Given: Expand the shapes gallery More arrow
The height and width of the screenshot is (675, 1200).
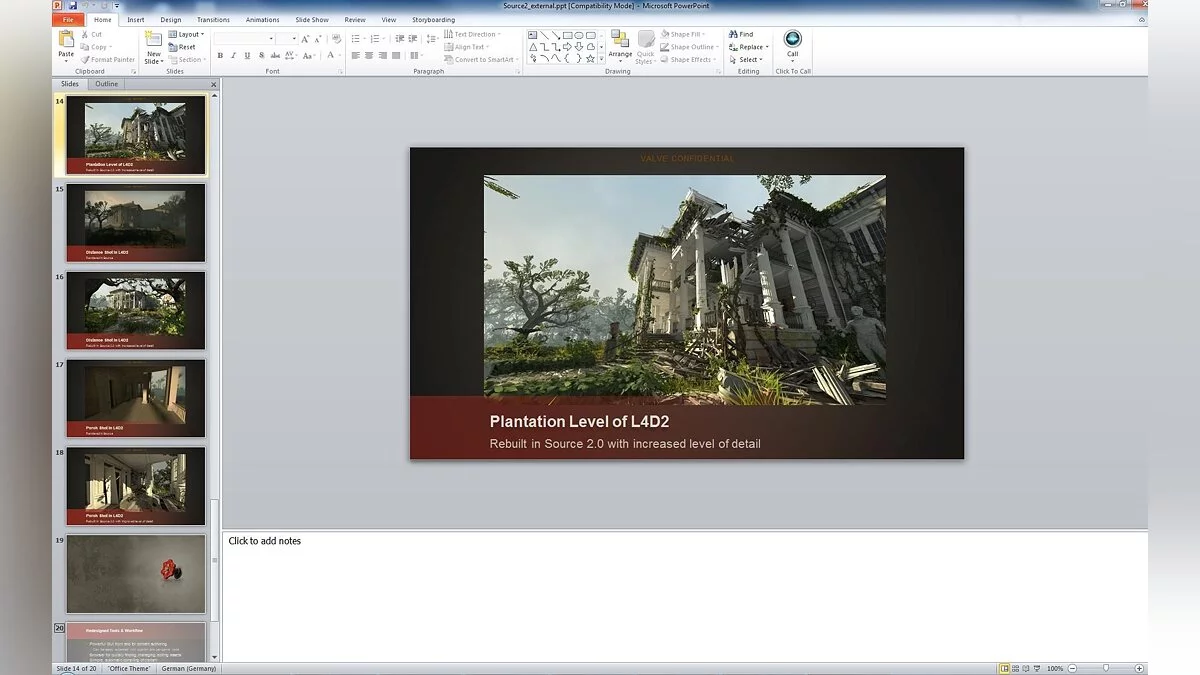Looking at the screenshot, I should click(601, 59).
